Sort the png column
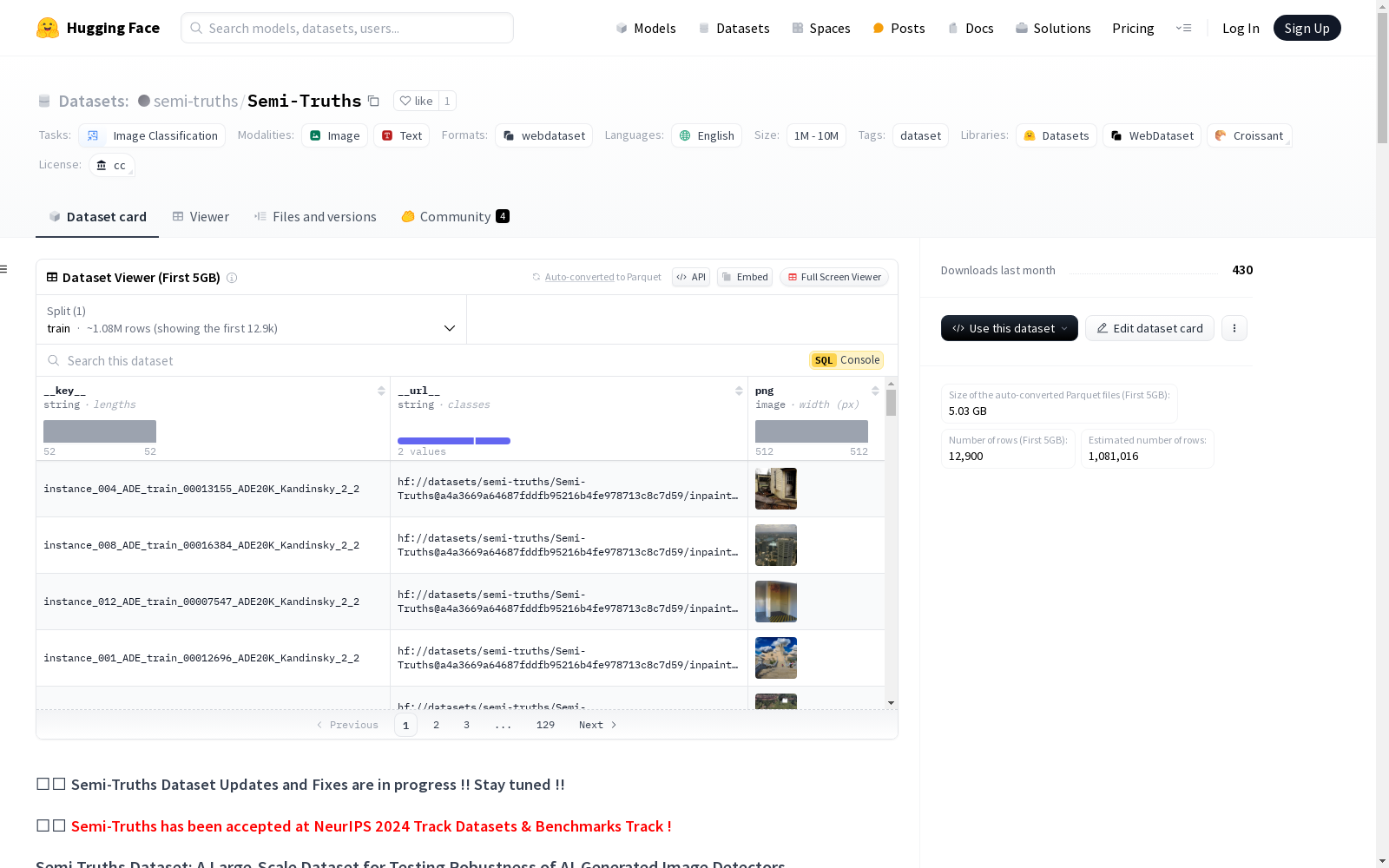Screen dimensions: 1389x868 [x=875, y=391]
